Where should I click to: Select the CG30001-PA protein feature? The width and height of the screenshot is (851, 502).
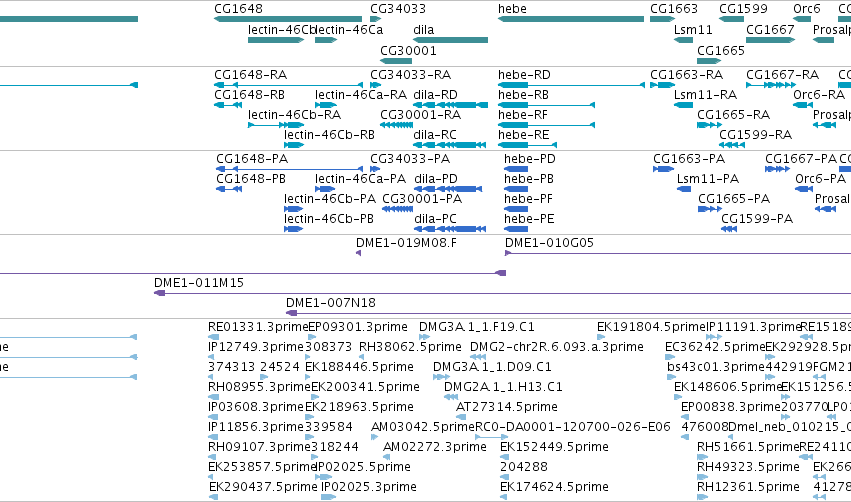pyautogui.click(x=397, y=209)
